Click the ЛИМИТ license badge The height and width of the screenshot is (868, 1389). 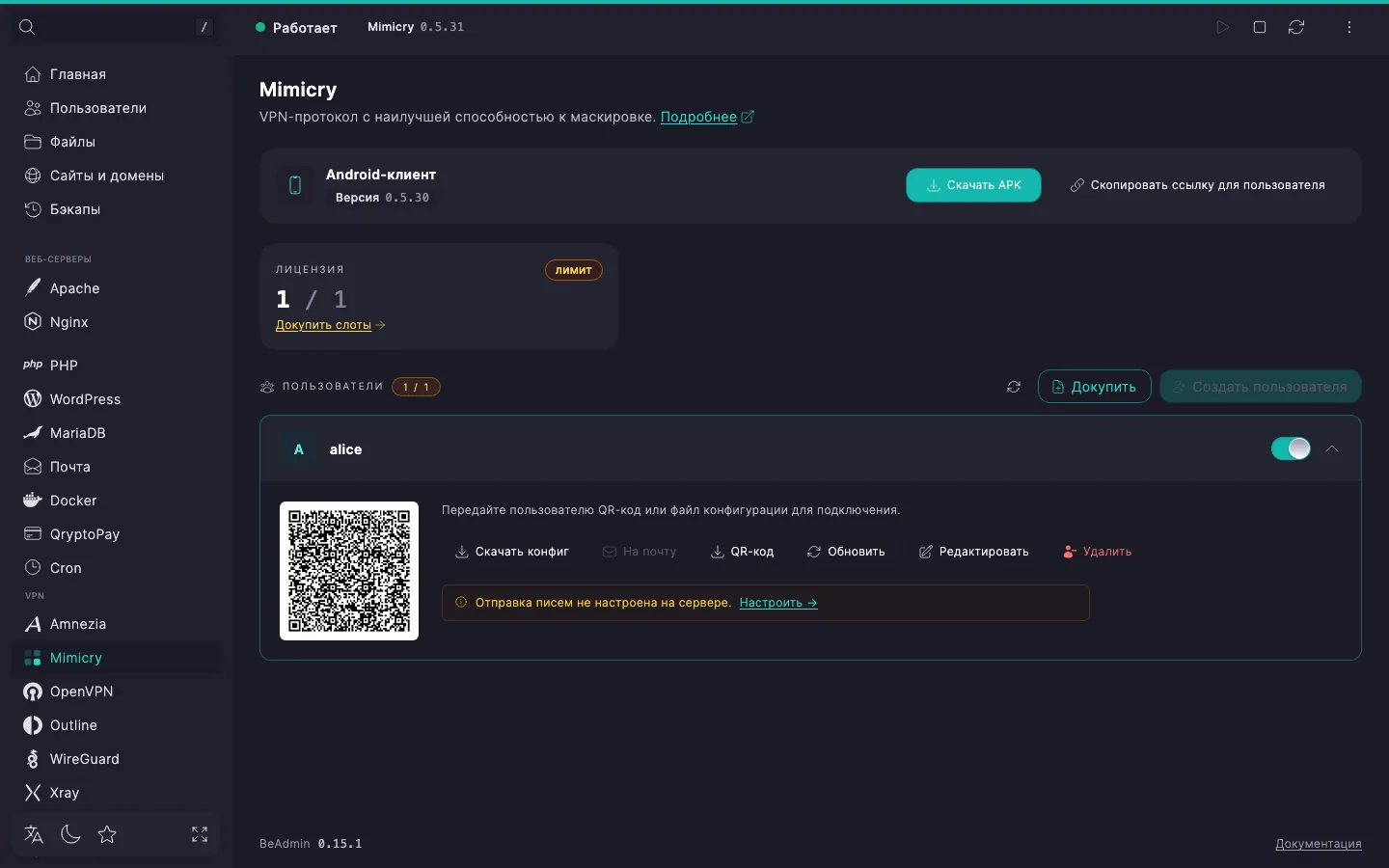point(574,270)
